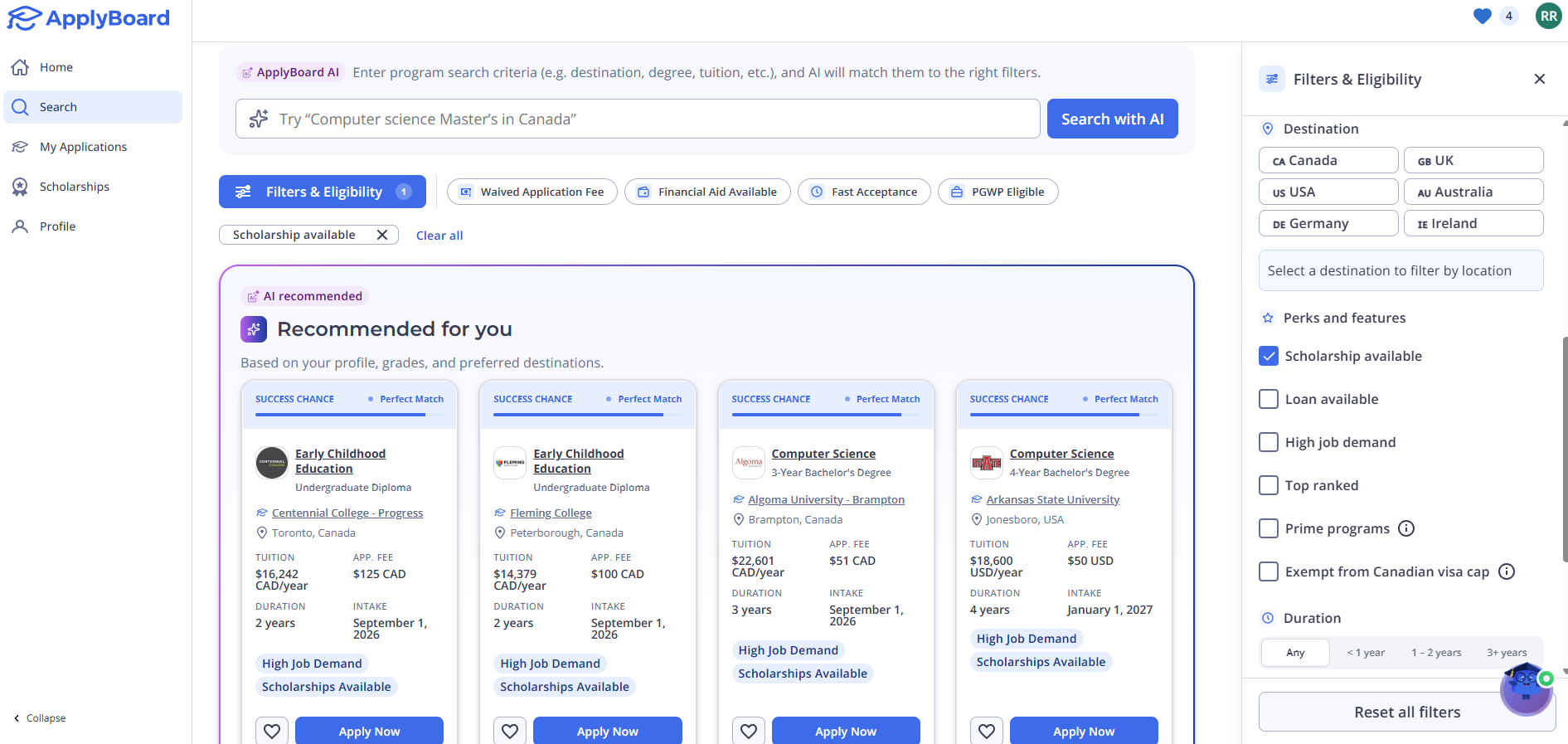Open the Profile page

tap(93, 226)
